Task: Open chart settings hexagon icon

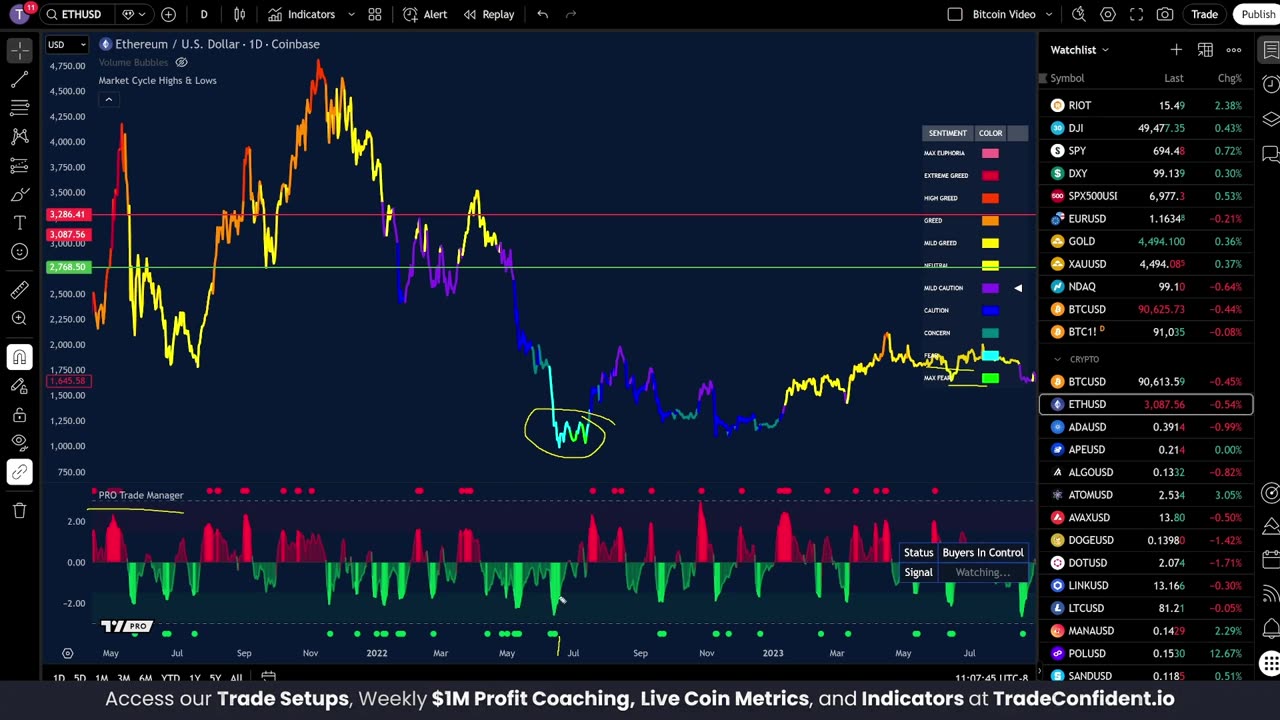Action: click(1108, 14)
